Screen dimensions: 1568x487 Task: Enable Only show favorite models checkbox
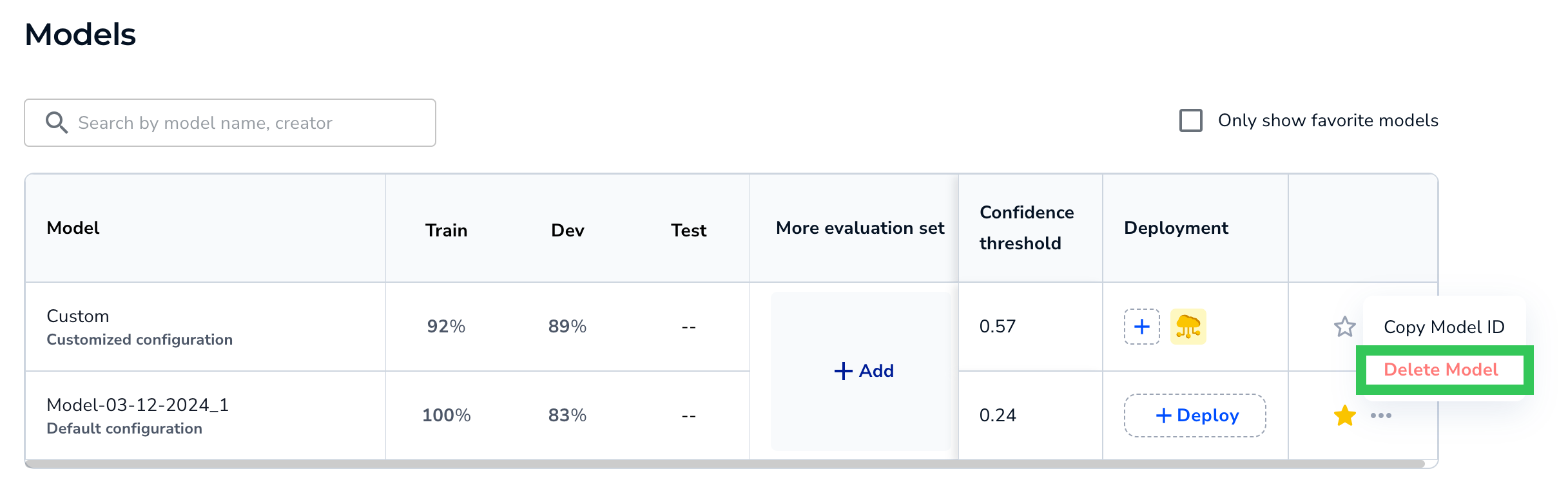[x=1190, y=120]
